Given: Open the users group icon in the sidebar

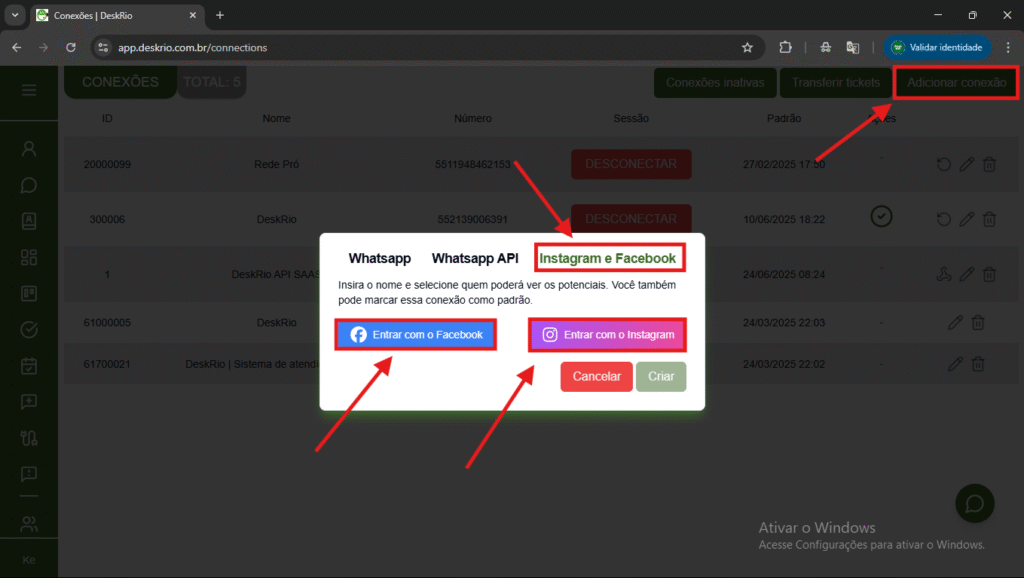Looking at the screenshot, I should (29, 523).
